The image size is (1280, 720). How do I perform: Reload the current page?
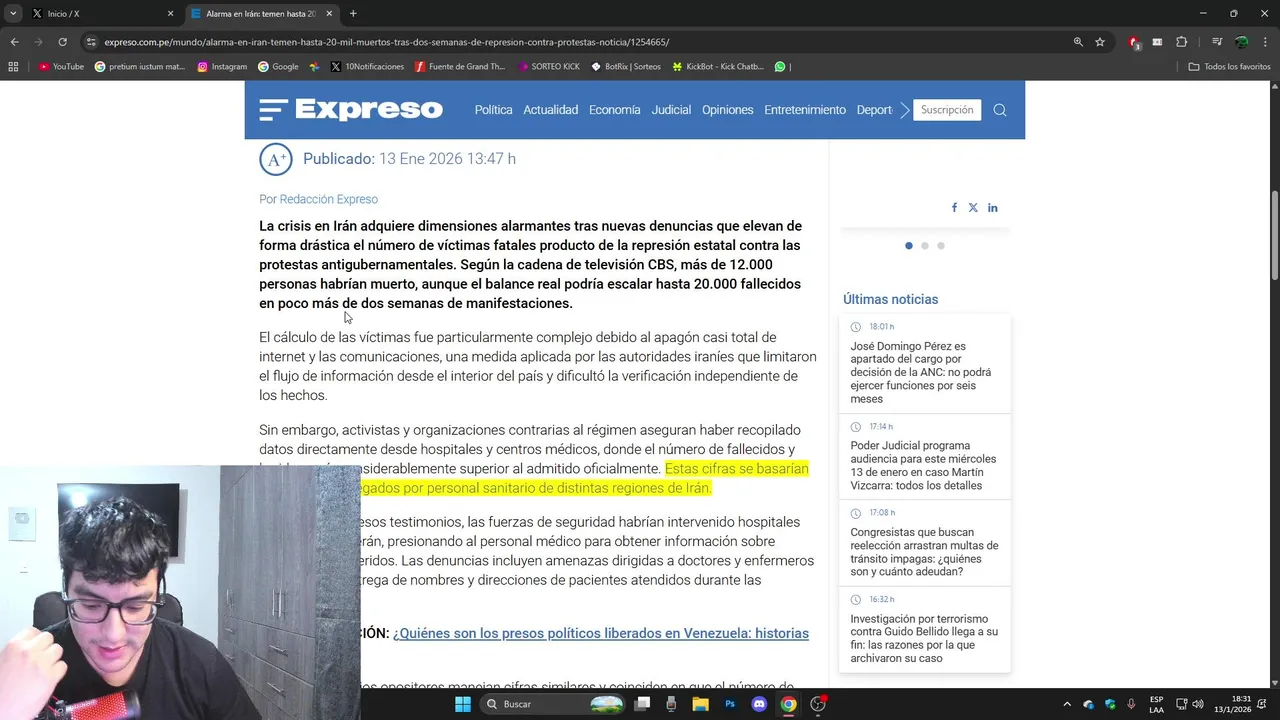62,42
